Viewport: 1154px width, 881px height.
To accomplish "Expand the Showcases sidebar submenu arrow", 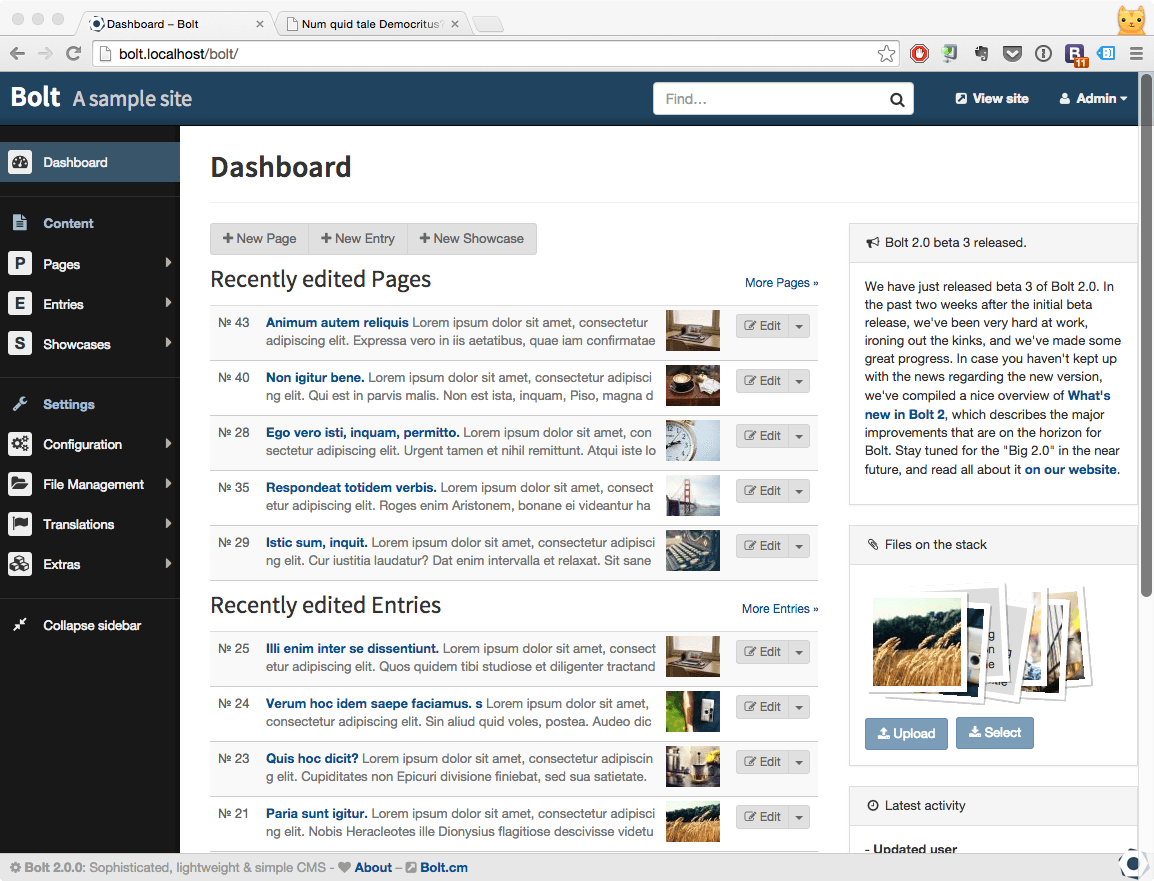I will (x=168, y=342).
